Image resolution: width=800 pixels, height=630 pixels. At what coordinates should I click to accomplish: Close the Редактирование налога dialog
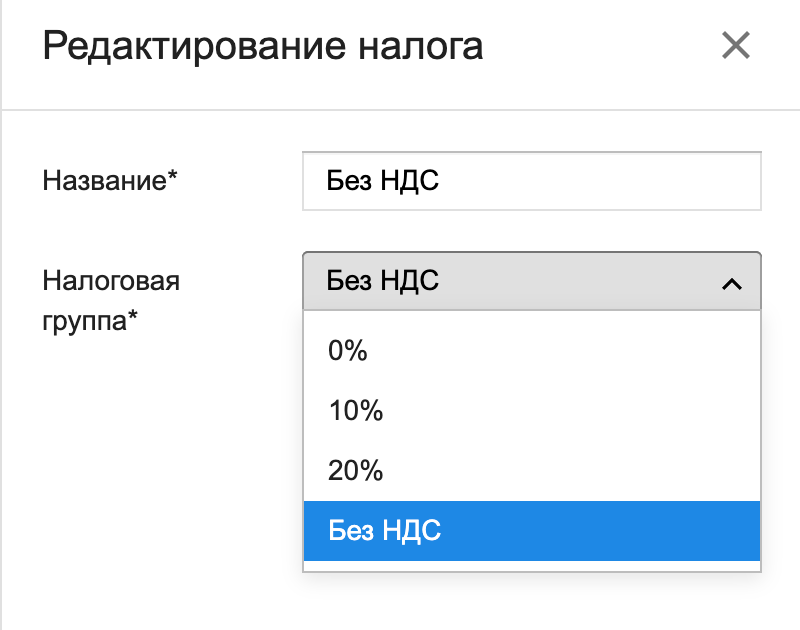click(x=735, y=46)
